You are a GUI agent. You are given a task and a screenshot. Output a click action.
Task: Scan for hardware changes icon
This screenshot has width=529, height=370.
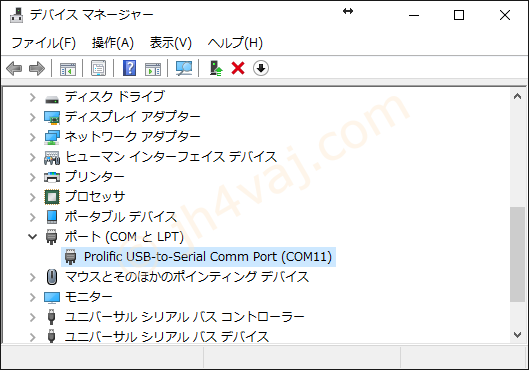(x=184, y=68)
